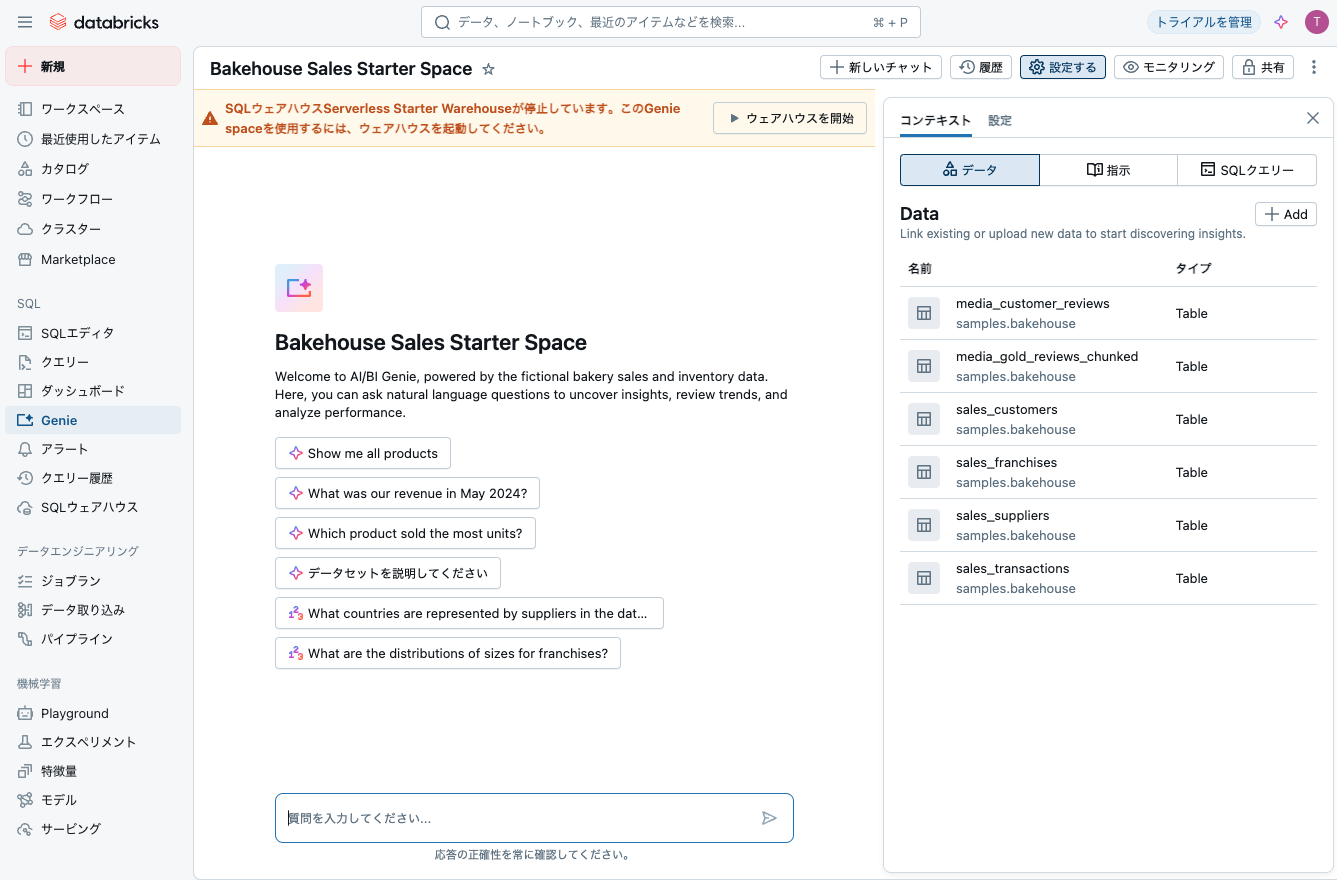Start the warehouse via ウェアハウスを開始
This screenshot has width=1337, height=880.
(x=790, y=118)
